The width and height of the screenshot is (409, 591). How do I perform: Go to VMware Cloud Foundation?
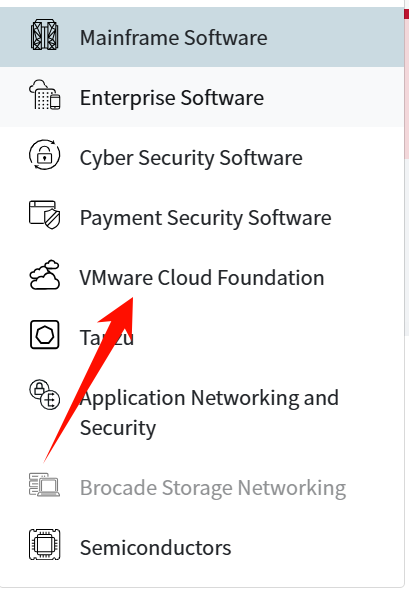tap(202, 277)
